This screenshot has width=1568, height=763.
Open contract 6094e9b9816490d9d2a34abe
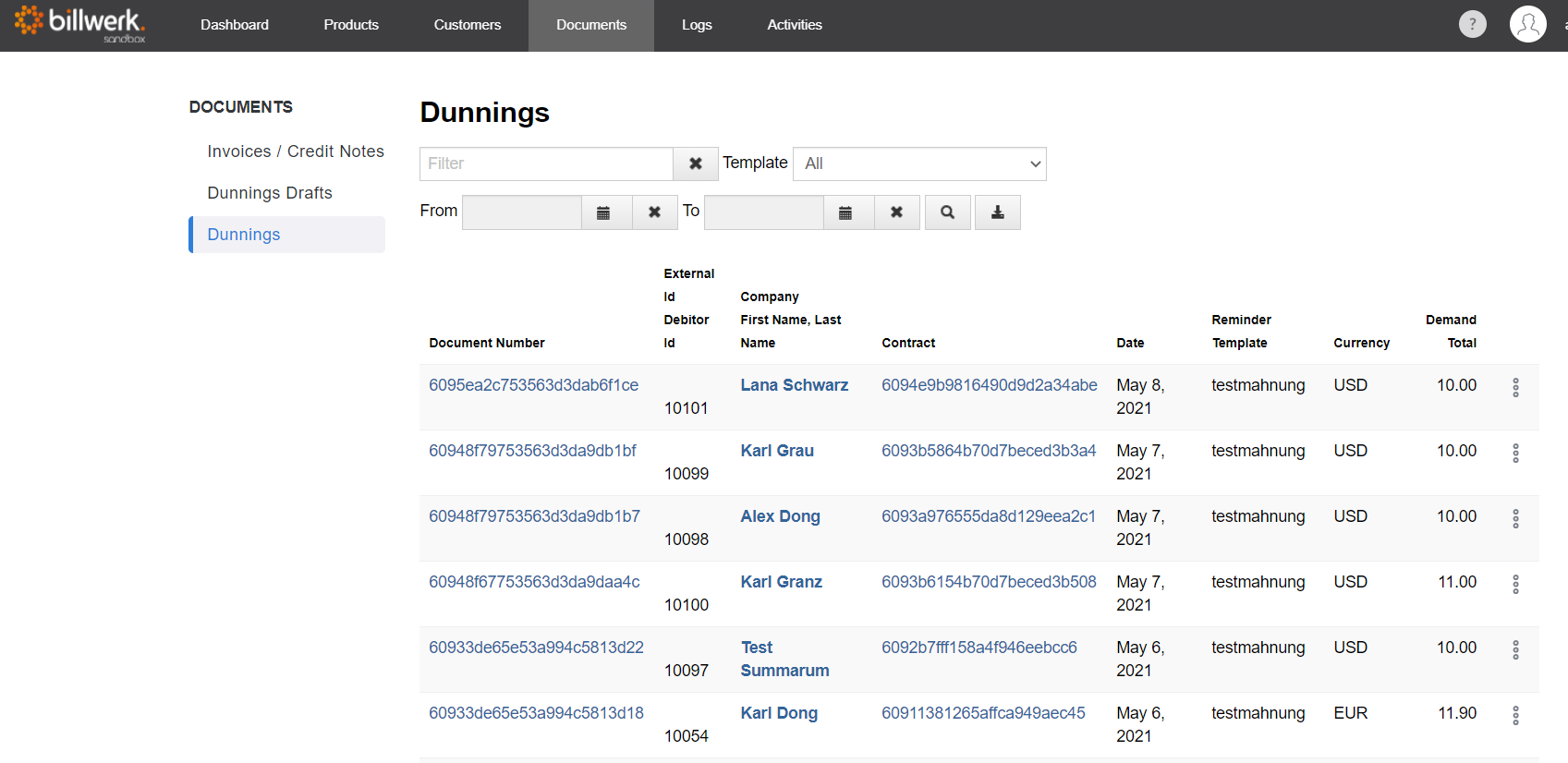(x=990, y=385)
